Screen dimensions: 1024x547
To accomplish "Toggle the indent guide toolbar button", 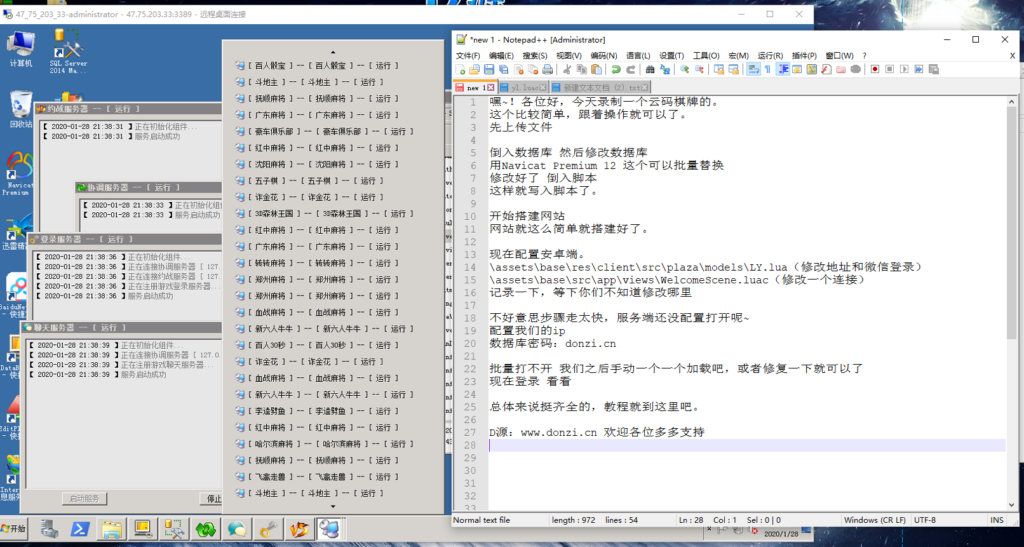I will (x=783, y=70).
